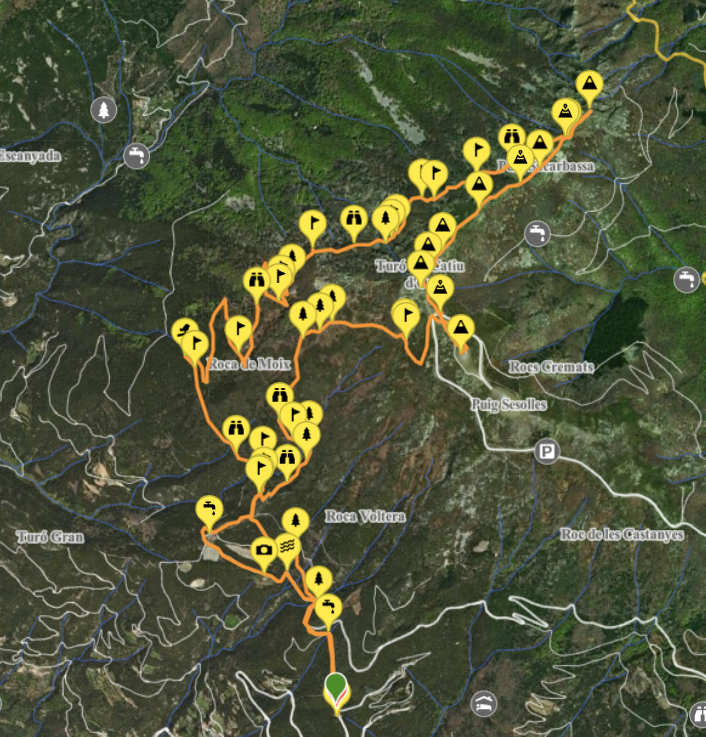Click yellow summit waypoint above Rocs Cremats
The width and height of the screenshot is (706, 737).
(x=461, y=330)
